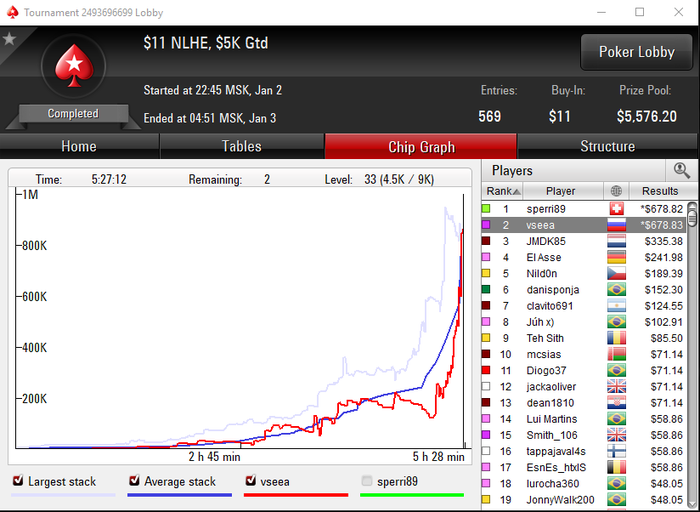Select player row clavito691
The height and width of the screenshot is (512, 700).
point(584,306)
